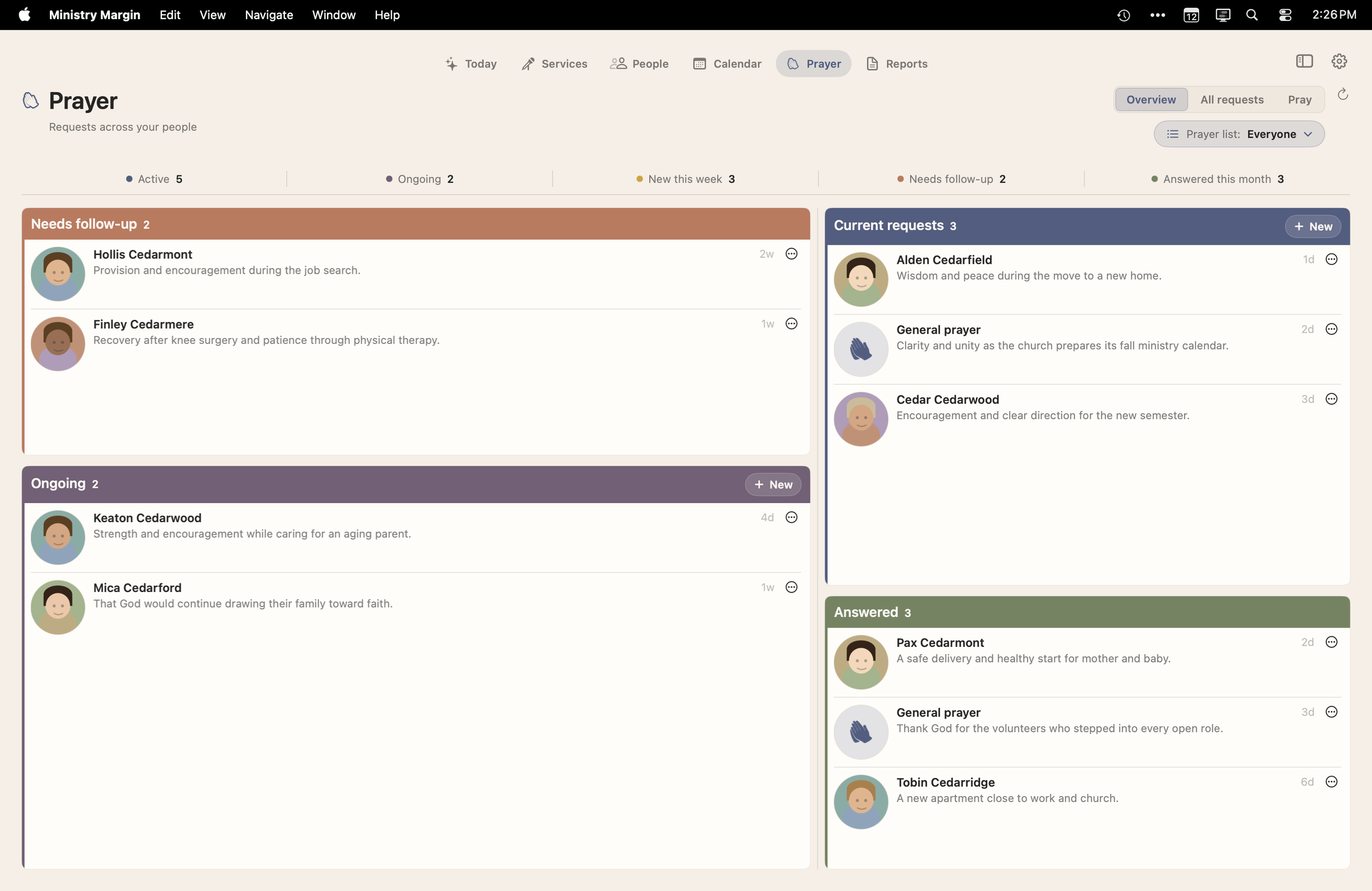Open Tobin Cedarridge's avatar
The image size is (1372, 891).
pyautogui.click(x=861, y=802)
